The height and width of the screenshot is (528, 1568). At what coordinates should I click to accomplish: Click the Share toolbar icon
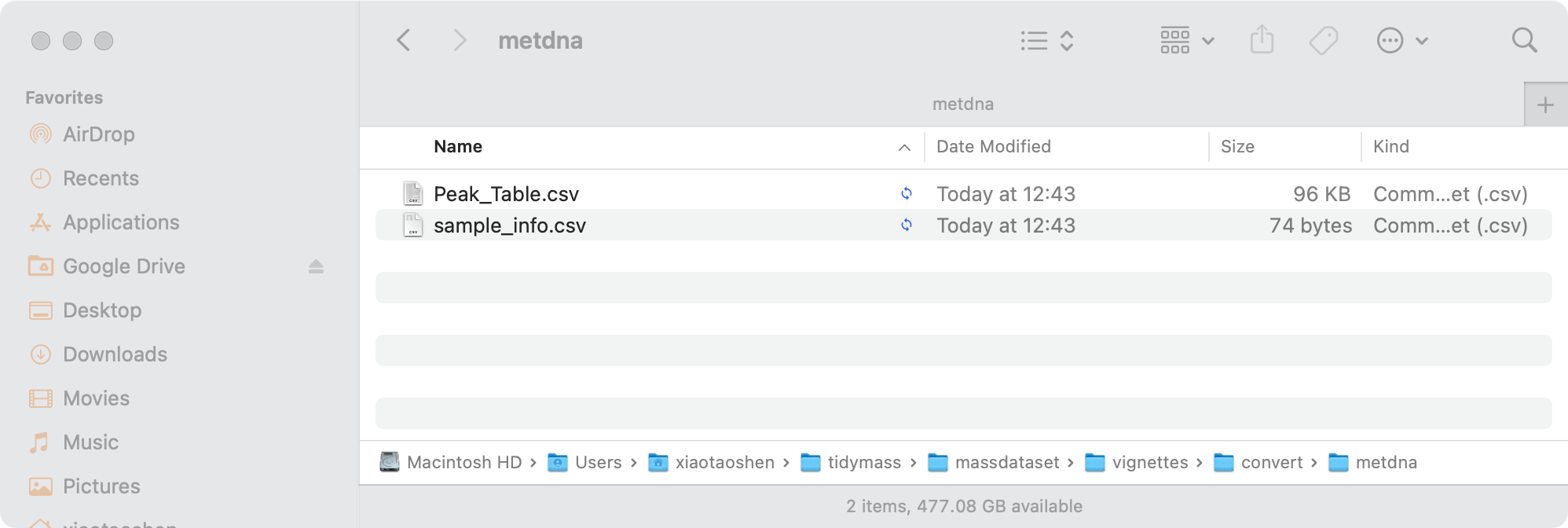1262,39
